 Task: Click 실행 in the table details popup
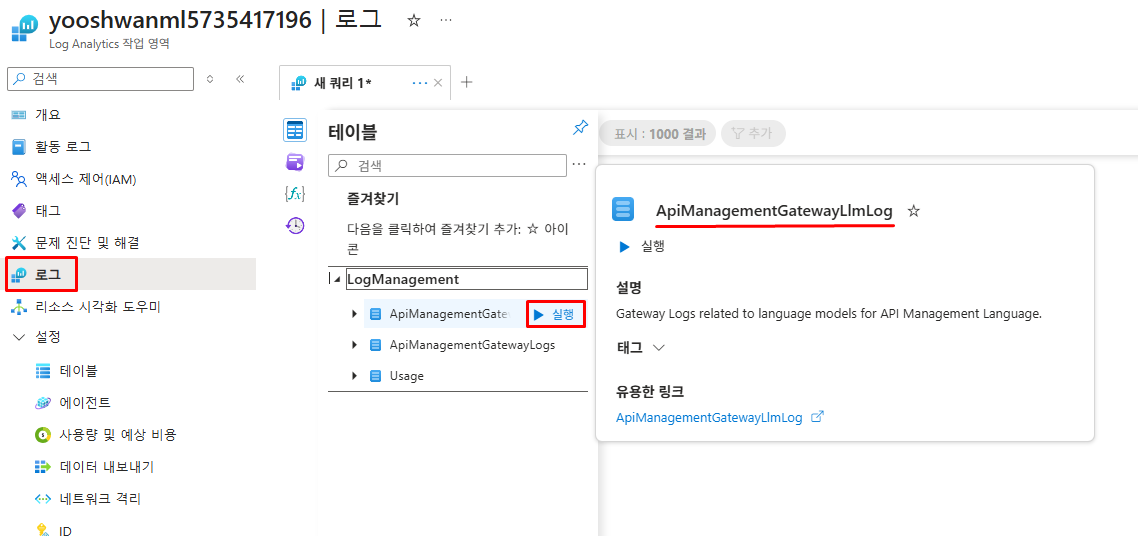(x=642, y=247)
